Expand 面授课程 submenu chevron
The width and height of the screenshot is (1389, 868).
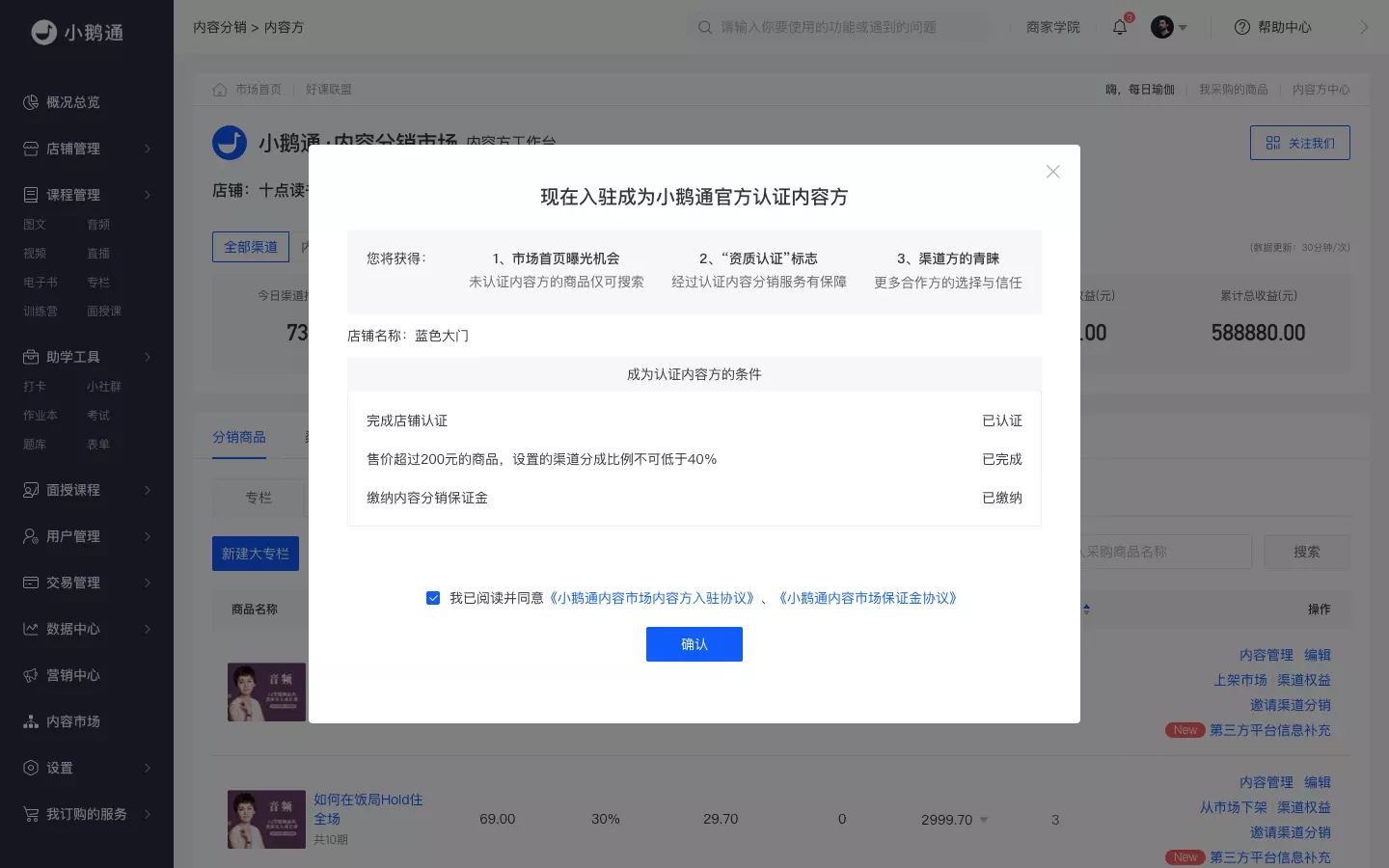148,490
